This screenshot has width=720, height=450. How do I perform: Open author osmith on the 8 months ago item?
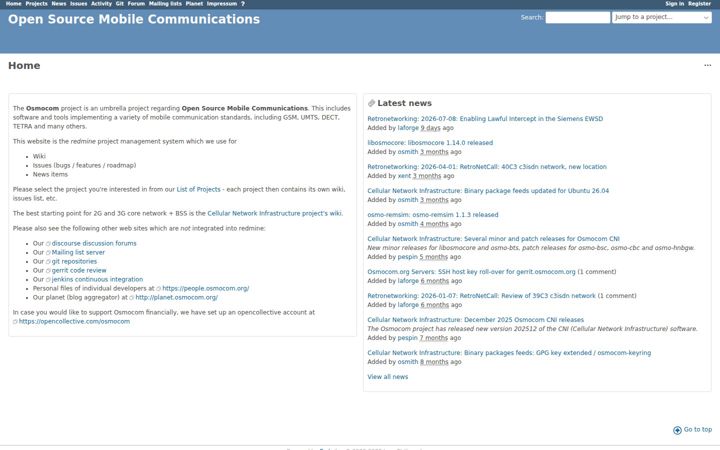[408, 362]
